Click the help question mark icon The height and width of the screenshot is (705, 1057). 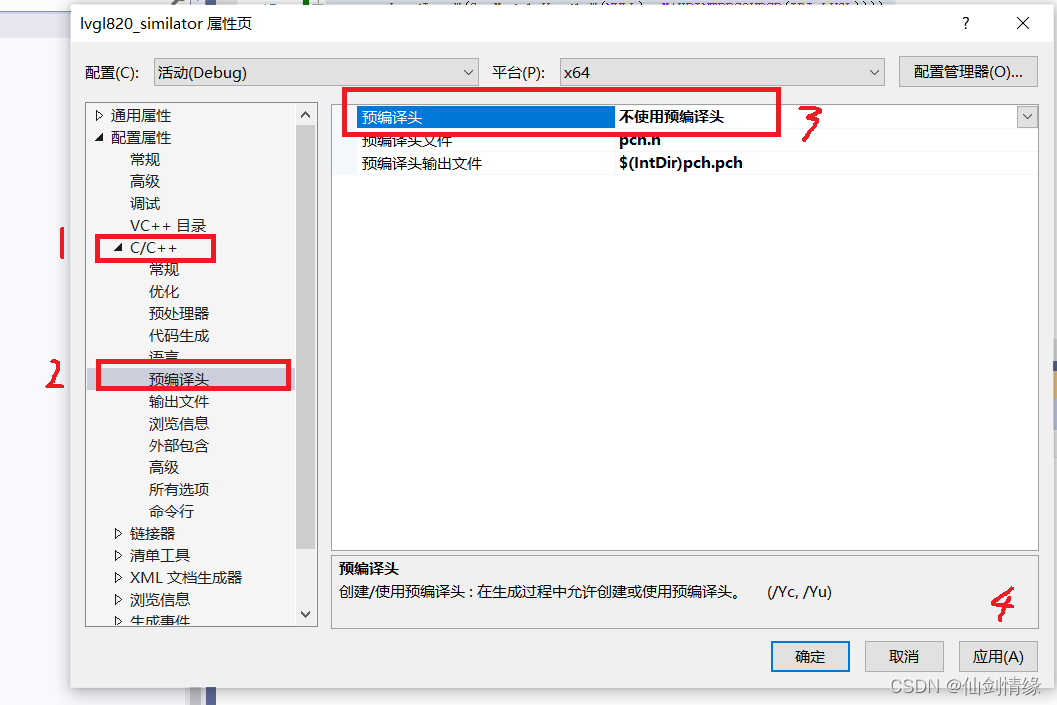click(x=965, y=24)
